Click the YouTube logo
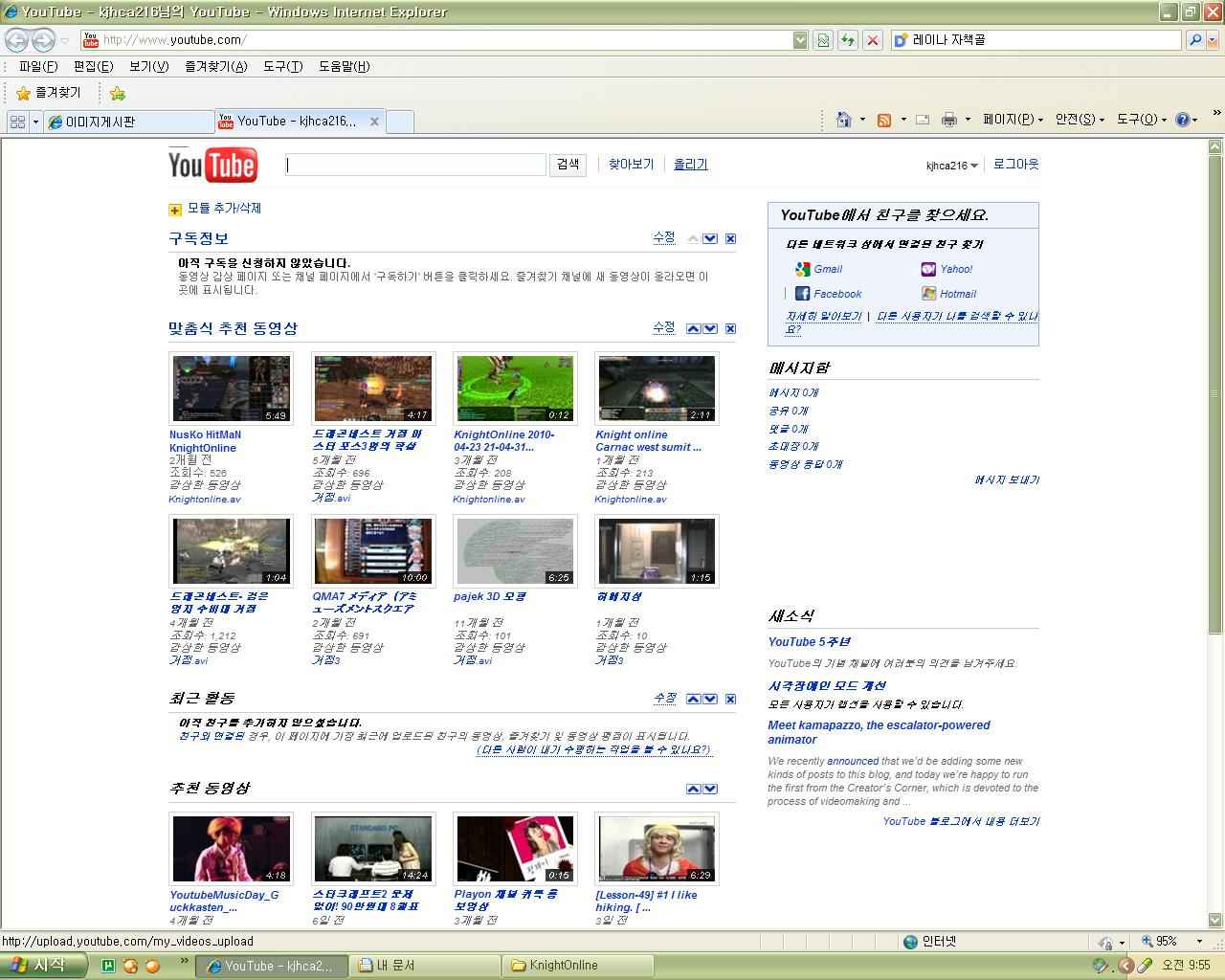This screenshot has width=1225, height=980. click(212, 165)
